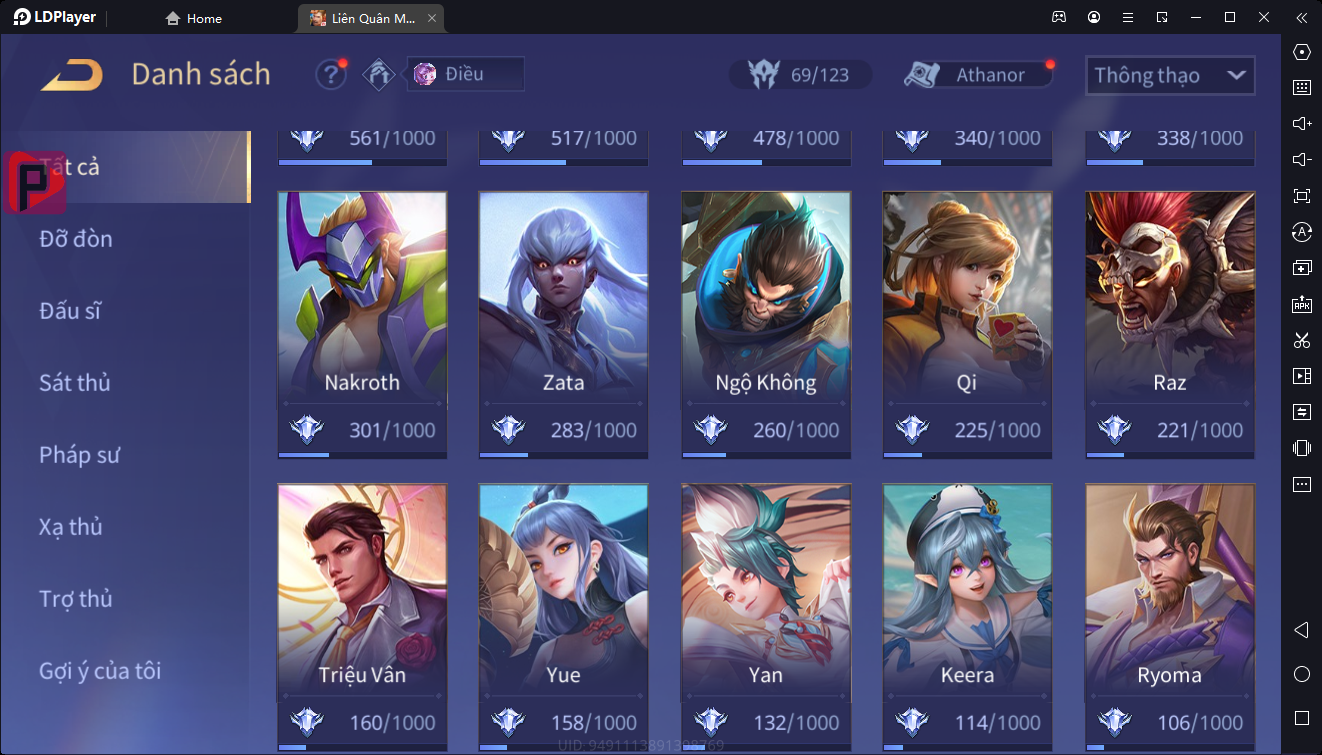1322x755 pixels.
Task: Click LDPlayer volume up icon
Action: pos(1301,124)
